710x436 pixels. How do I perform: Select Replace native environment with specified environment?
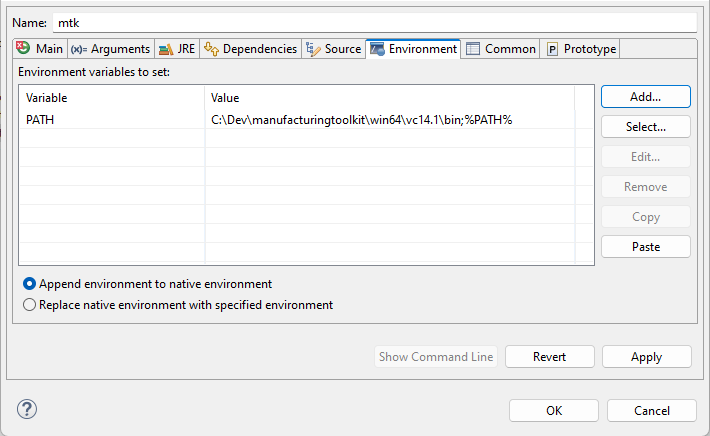coord(30,305)
